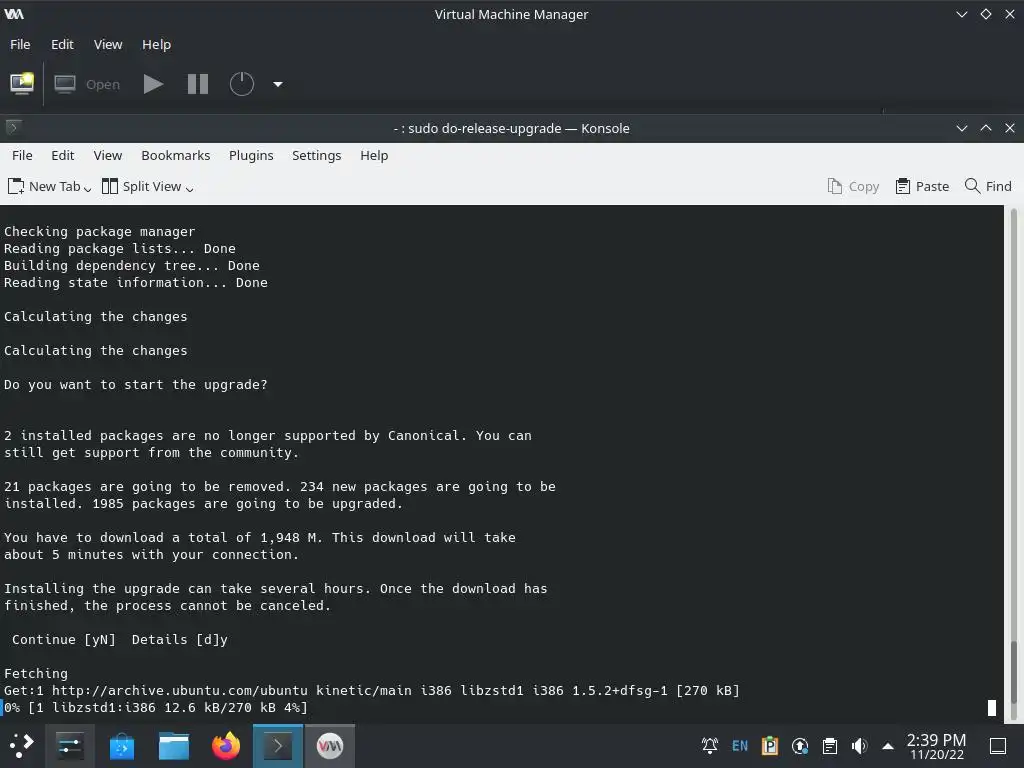Viewport: 1024px width, 768px height.
Task: Click the Show Desktop button
Action: coord(998,746)
